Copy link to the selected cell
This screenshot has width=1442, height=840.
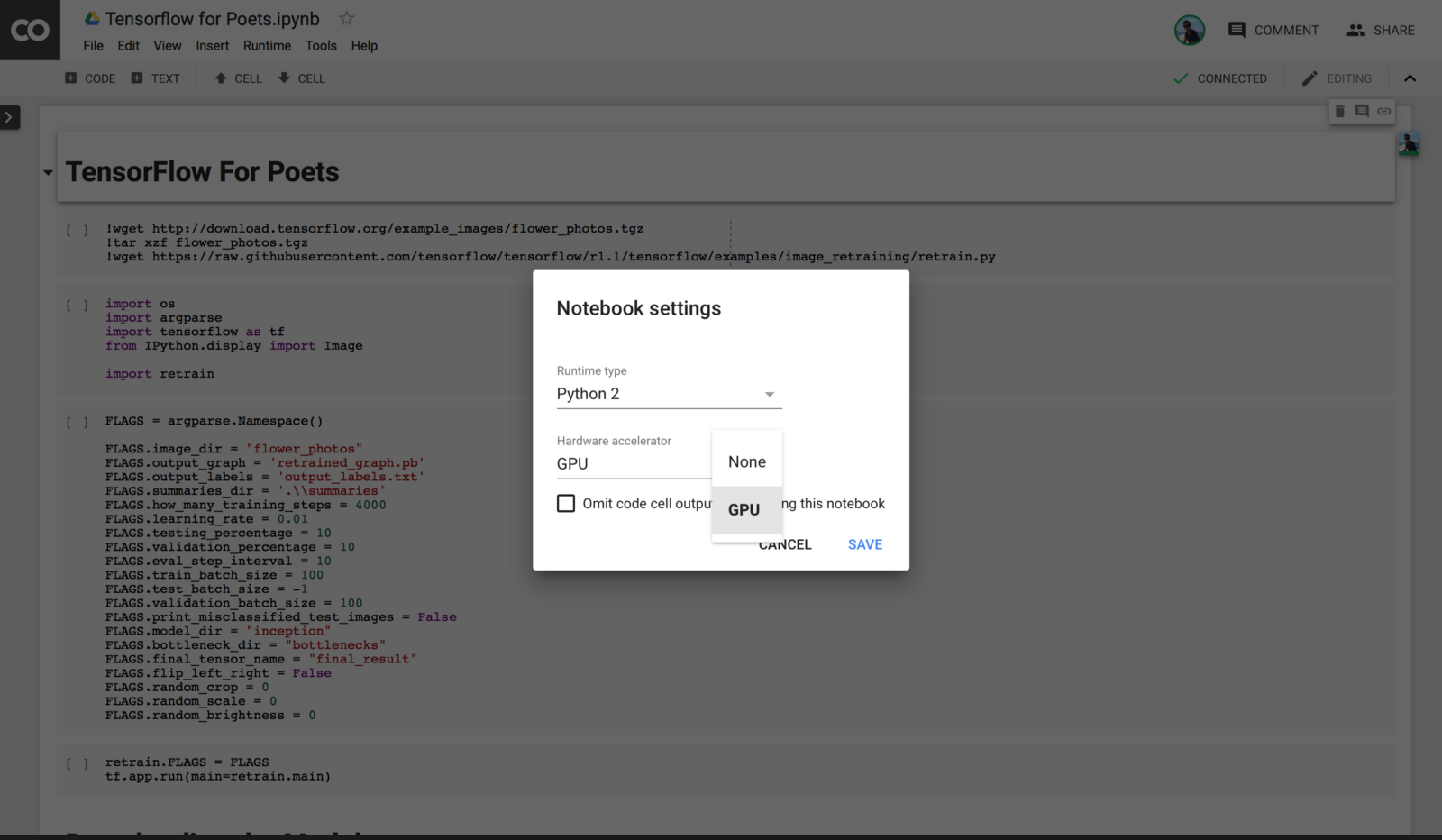[x=1383, y=111]
